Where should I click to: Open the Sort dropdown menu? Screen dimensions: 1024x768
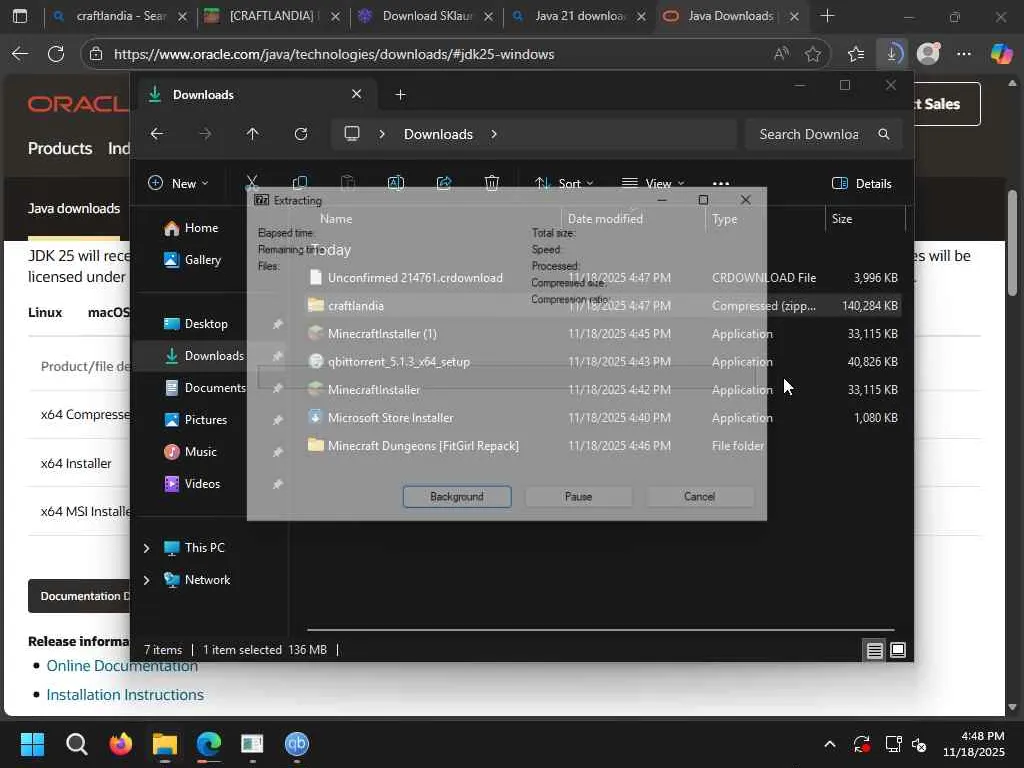[x=564, y=184]
